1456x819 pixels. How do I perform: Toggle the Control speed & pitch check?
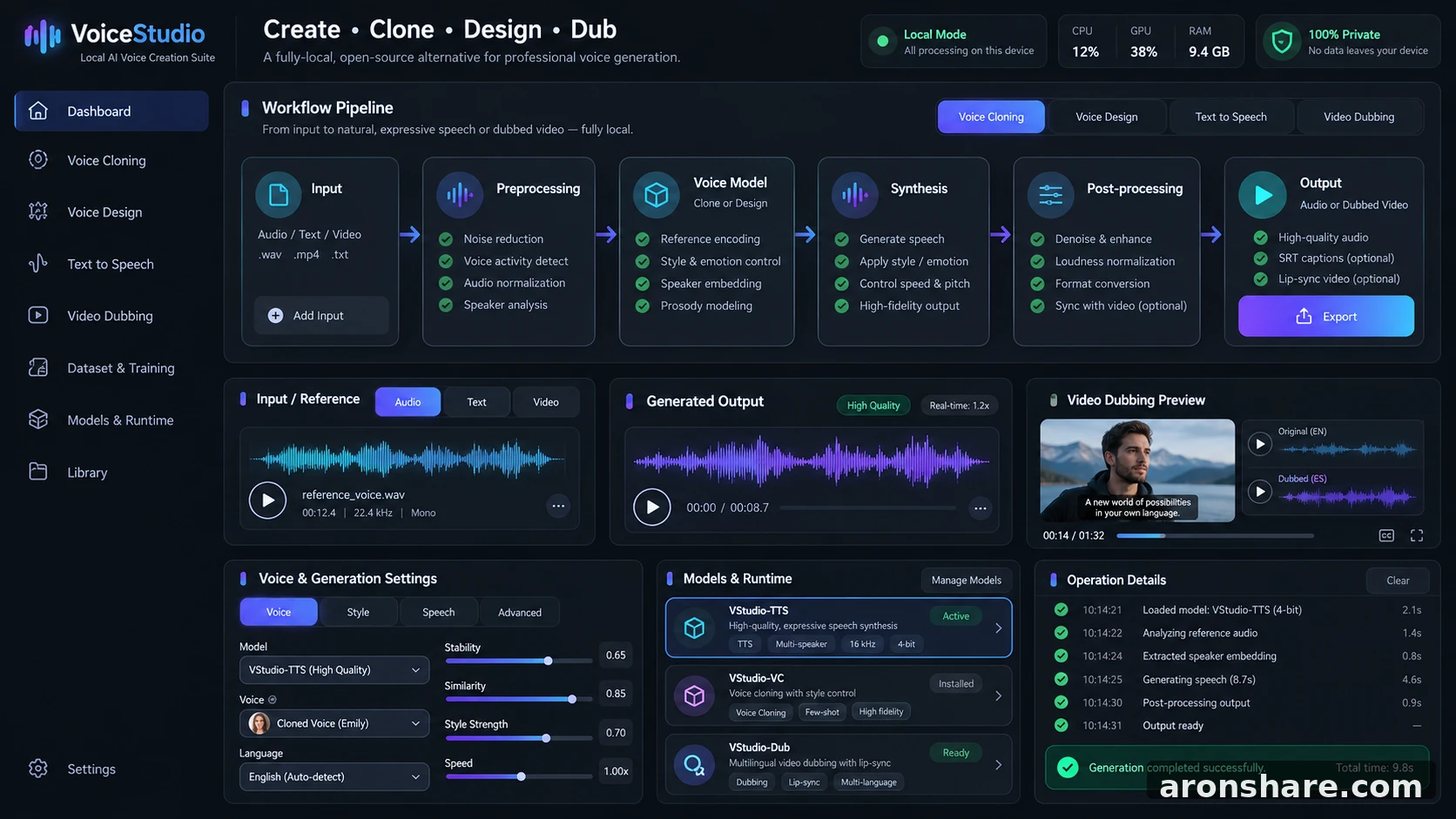point(842,284)
